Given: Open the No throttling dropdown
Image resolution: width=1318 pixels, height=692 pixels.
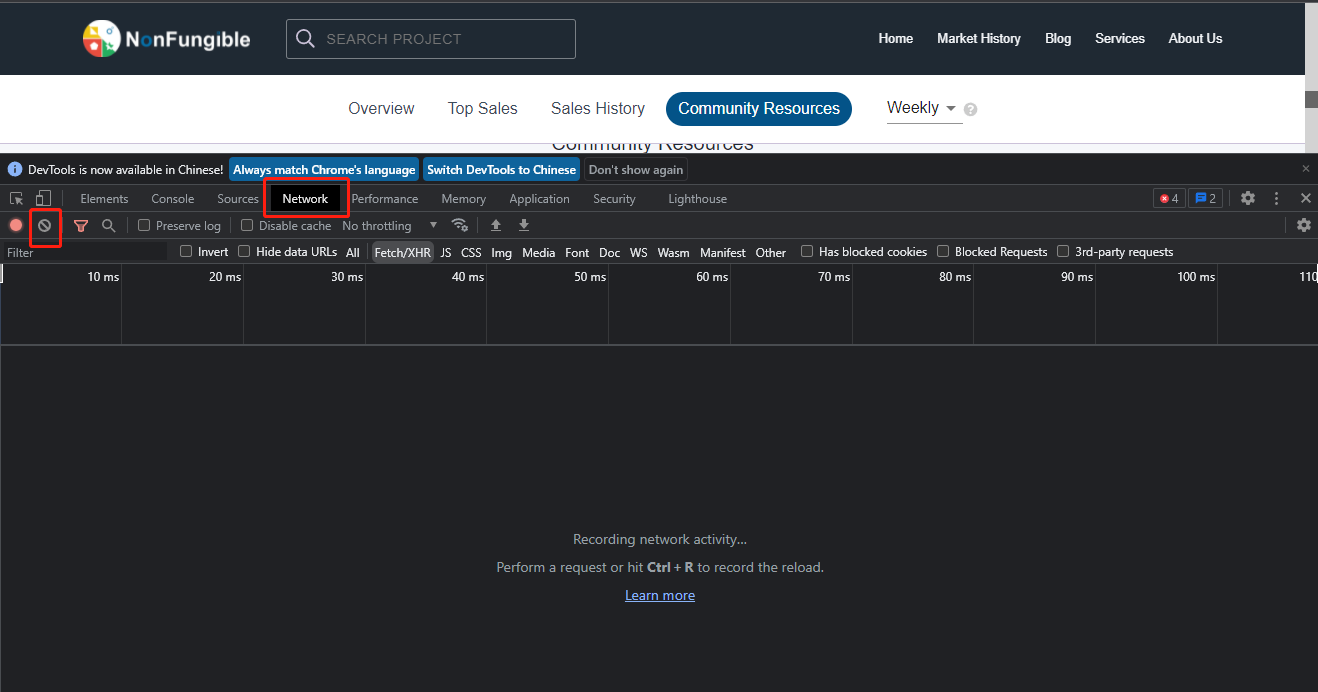Looking at the screenshot, I should [390, 226].
